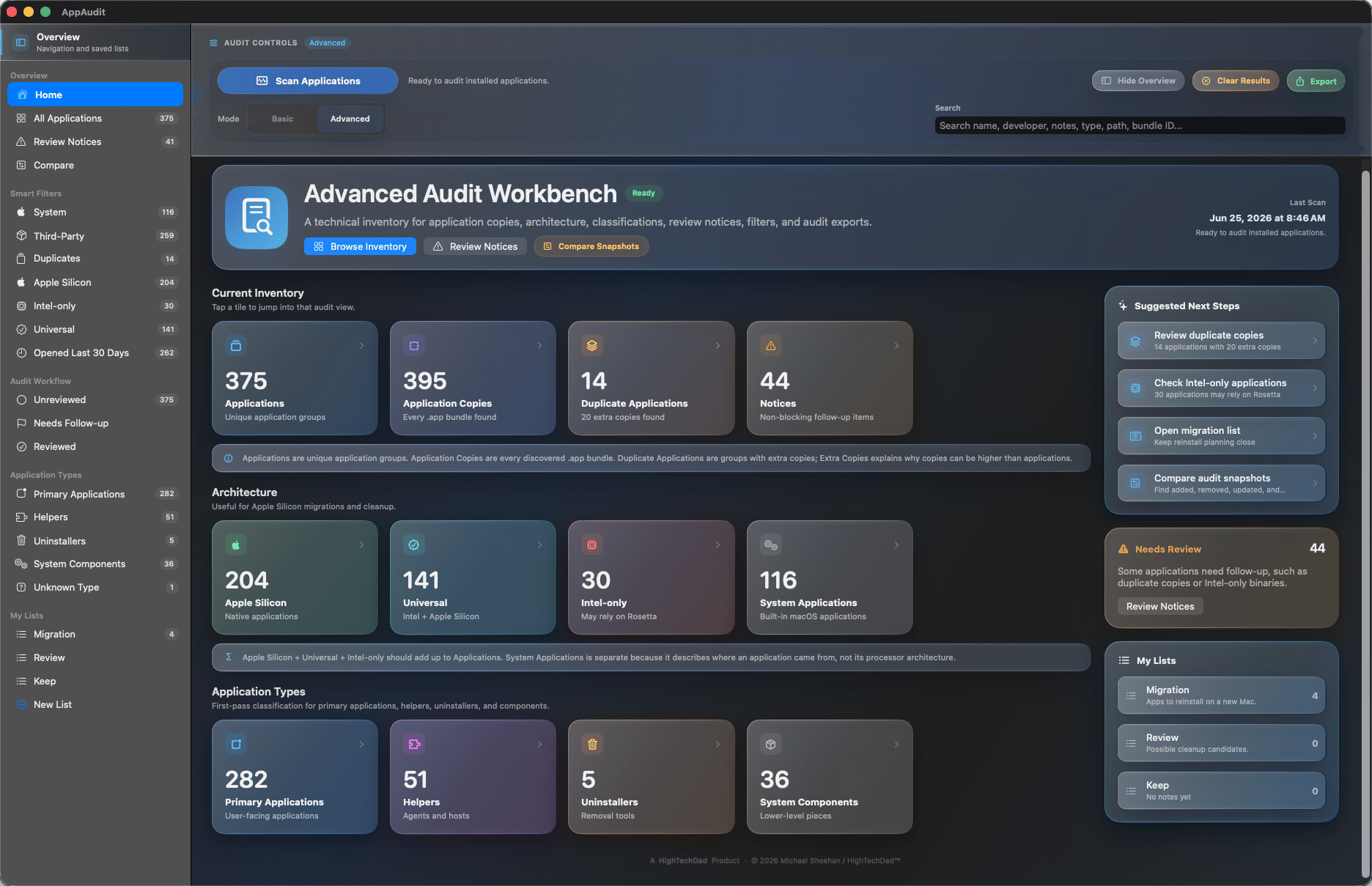
Task: Click the Universal tile checkmark icon
Action: (414, 545)
